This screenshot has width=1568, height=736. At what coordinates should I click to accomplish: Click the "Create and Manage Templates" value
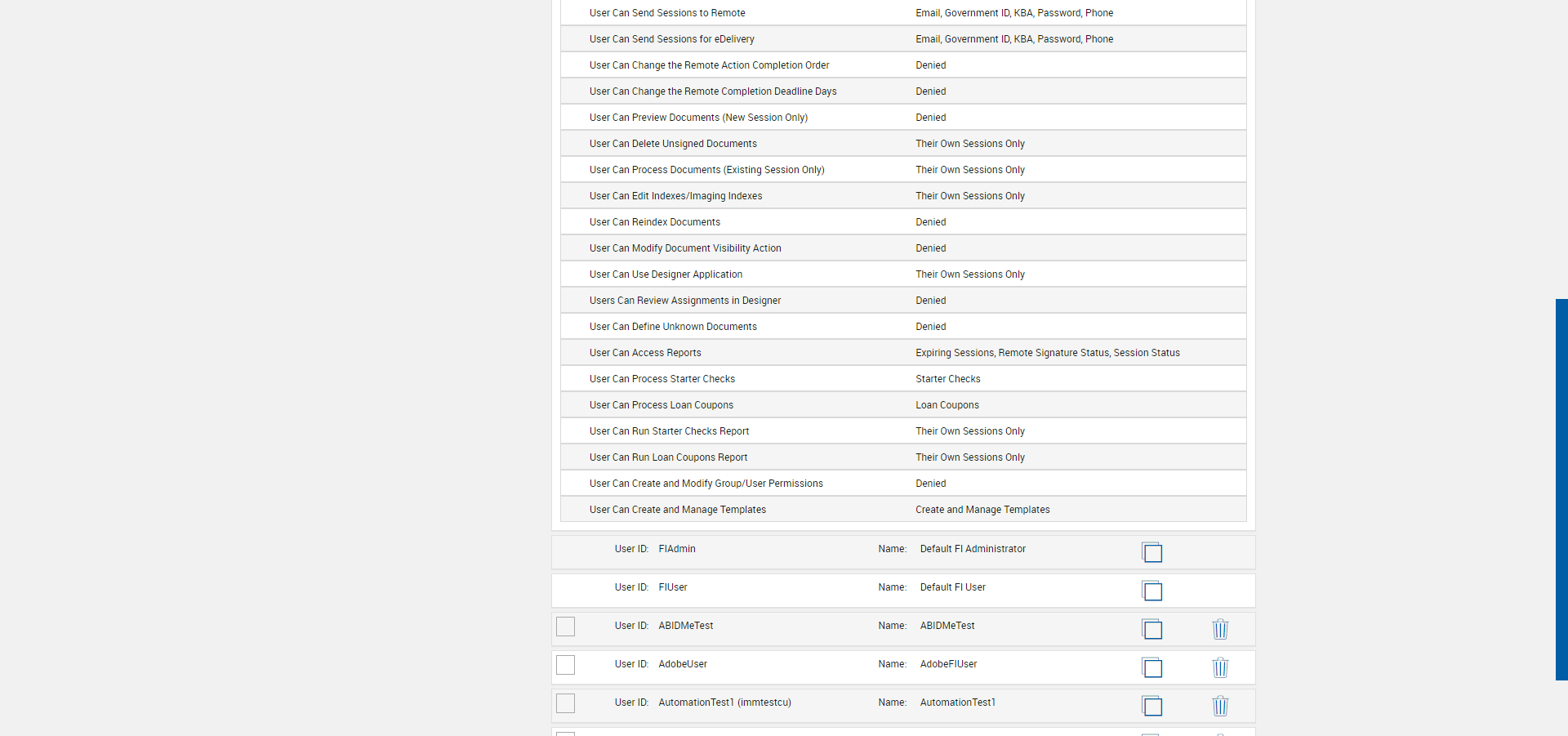pyautogui.click(x=982, y=510)
